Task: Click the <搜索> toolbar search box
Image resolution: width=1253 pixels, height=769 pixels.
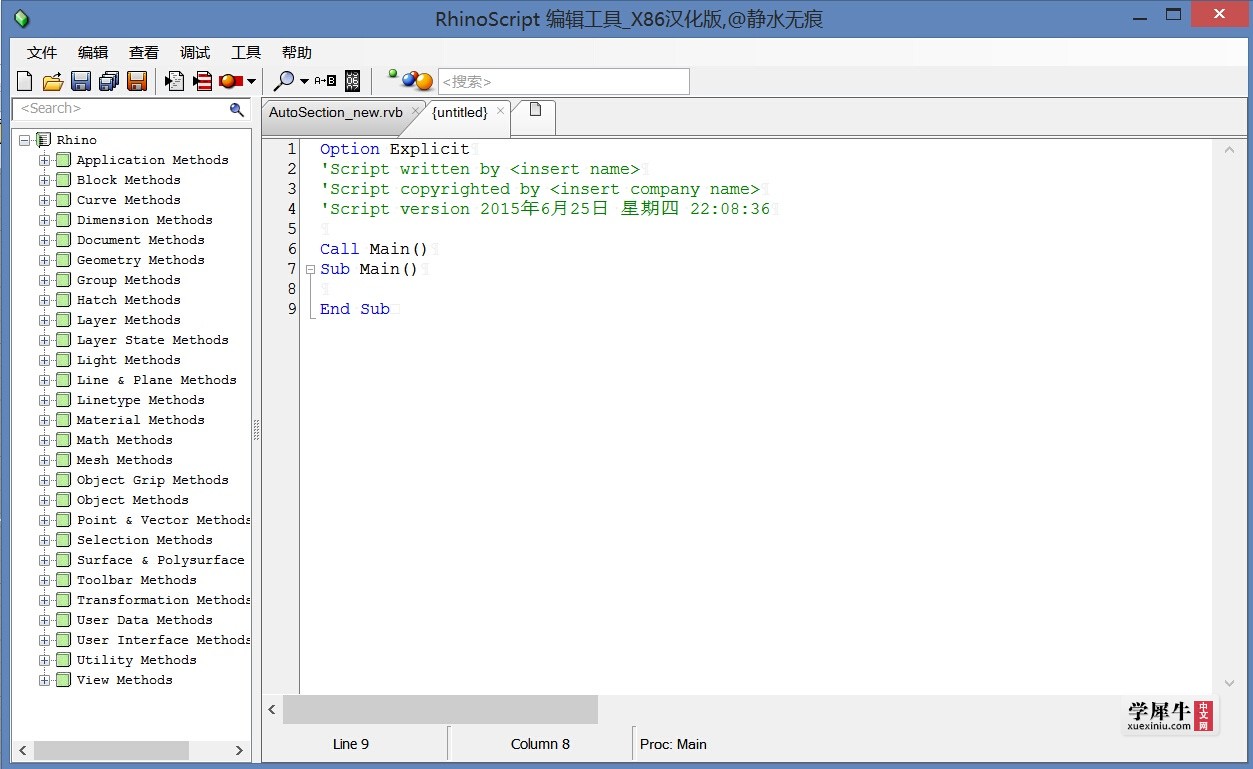Action: point(564,82)
